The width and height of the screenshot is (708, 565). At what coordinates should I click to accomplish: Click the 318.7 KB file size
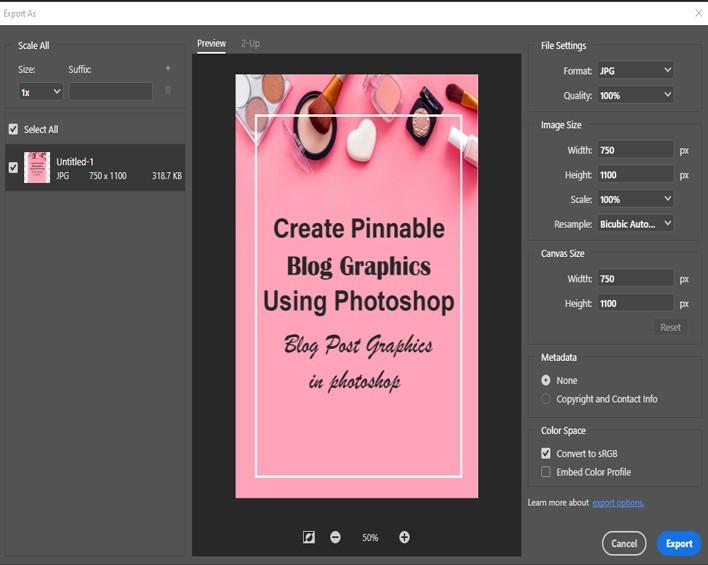(167, 176)
